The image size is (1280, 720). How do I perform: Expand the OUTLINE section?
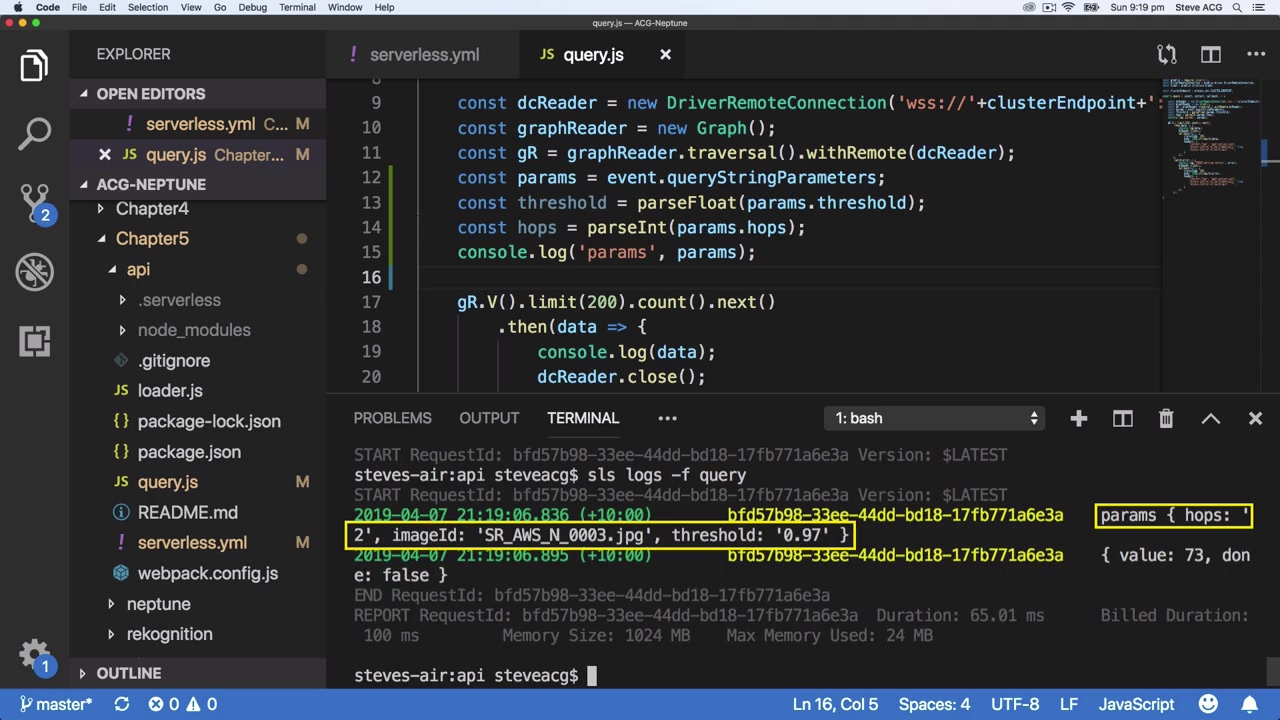[128, 673]
